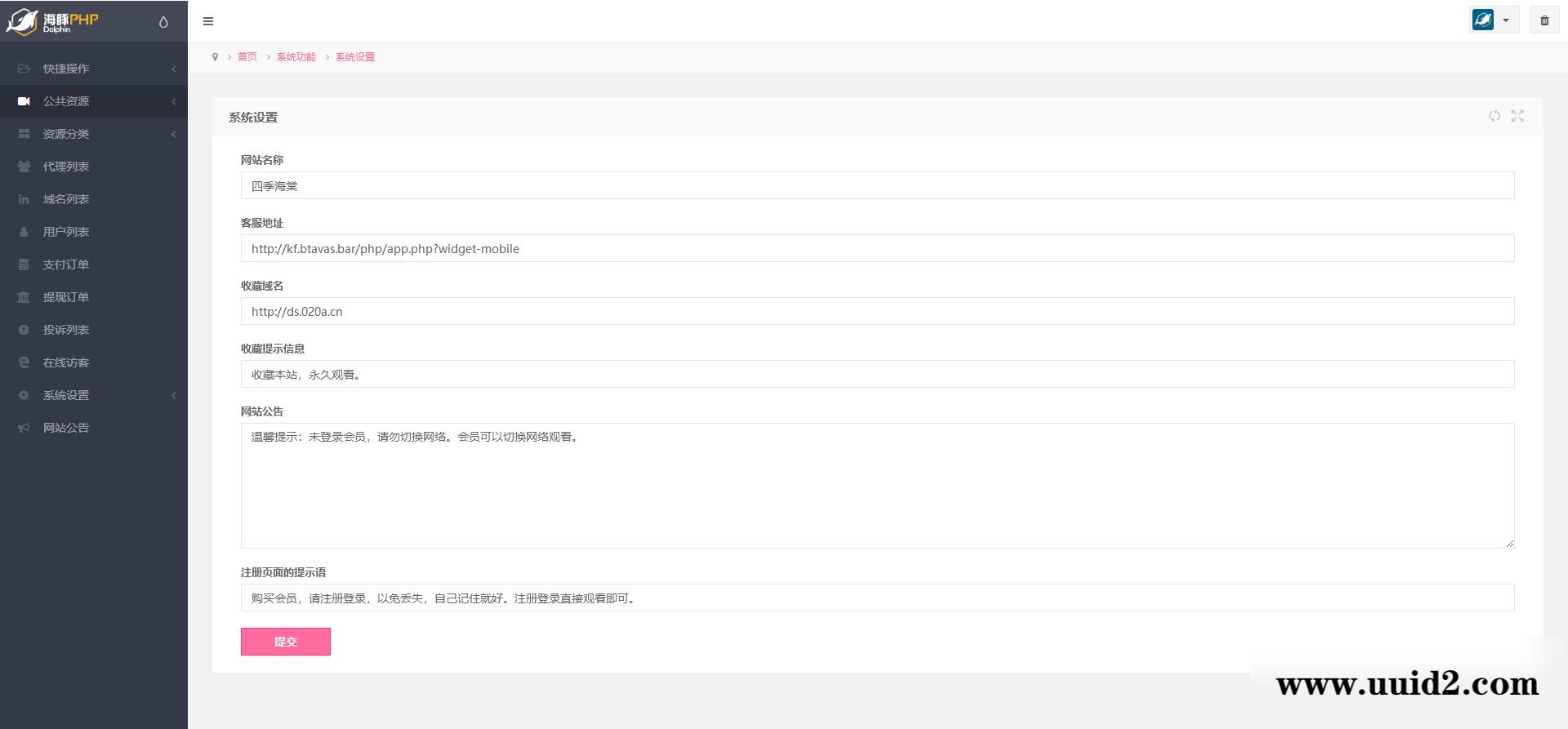Go to 支付订单 in sidebar

pyautogui.click(x=66, y=264)
